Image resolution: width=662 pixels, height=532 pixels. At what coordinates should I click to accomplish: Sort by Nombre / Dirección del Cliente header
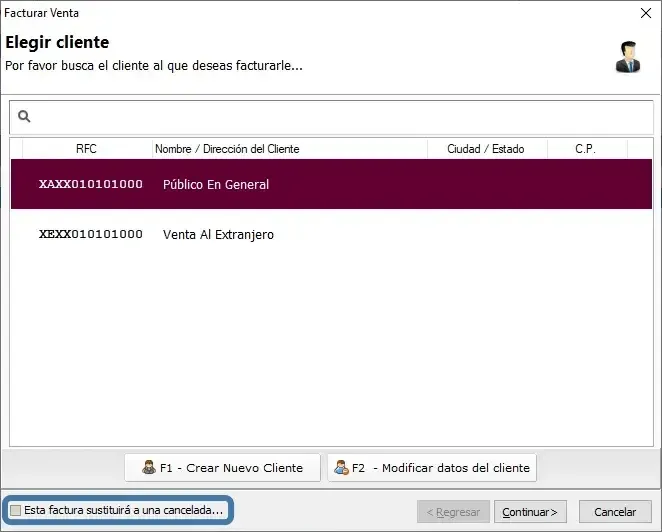point(290,149)
